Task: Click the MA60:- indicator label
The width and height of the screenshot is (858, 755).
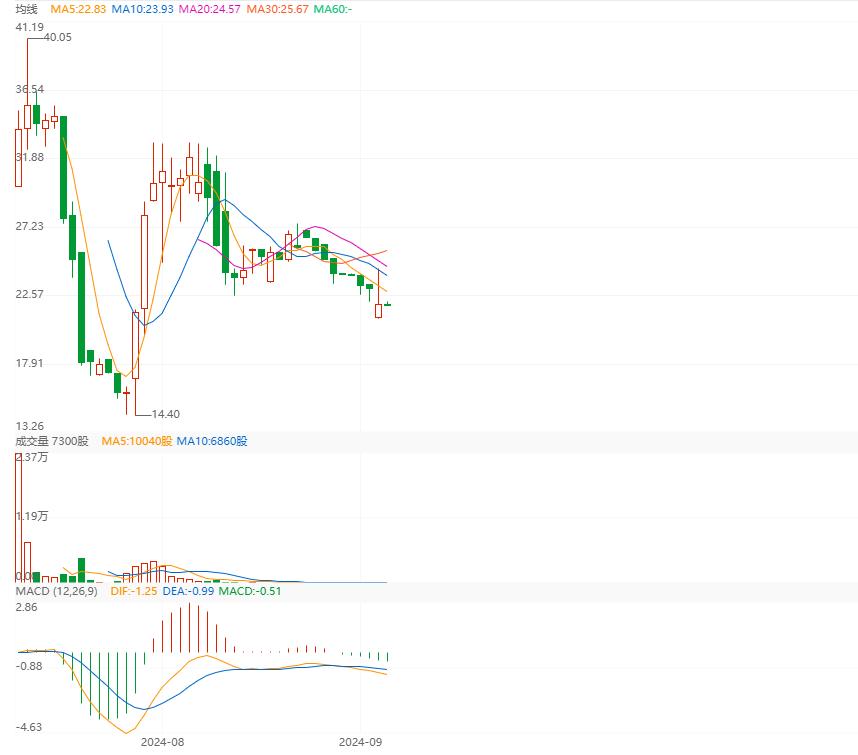Action: click(333, 9)
